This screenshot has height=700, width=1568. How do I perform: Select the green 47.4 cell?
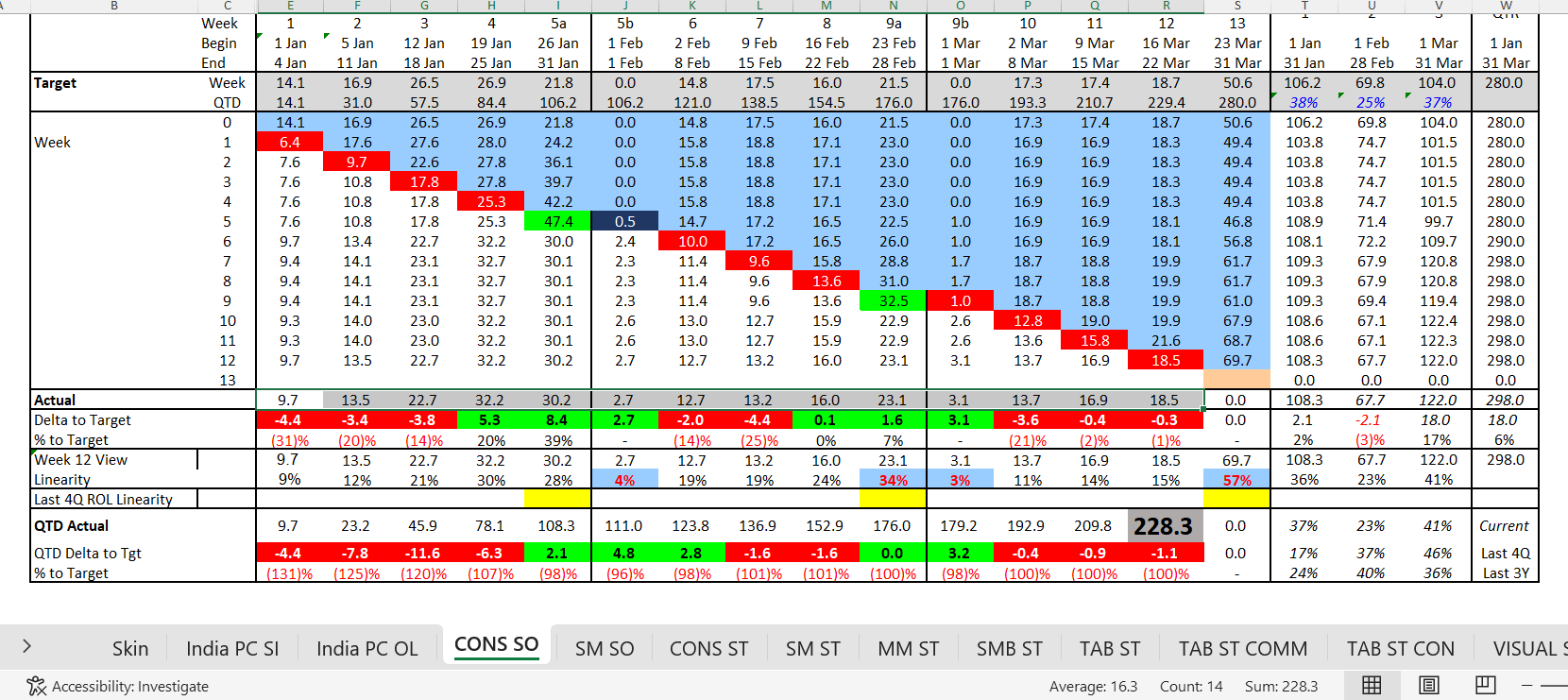557,221
